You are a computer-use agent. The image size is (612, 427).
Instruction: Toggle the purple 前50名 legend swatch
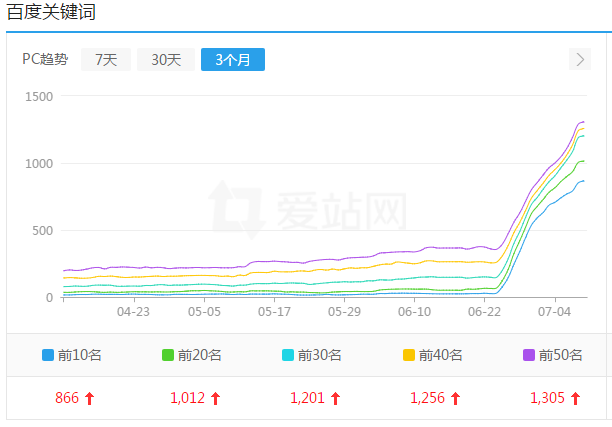(x=528, y=355)
